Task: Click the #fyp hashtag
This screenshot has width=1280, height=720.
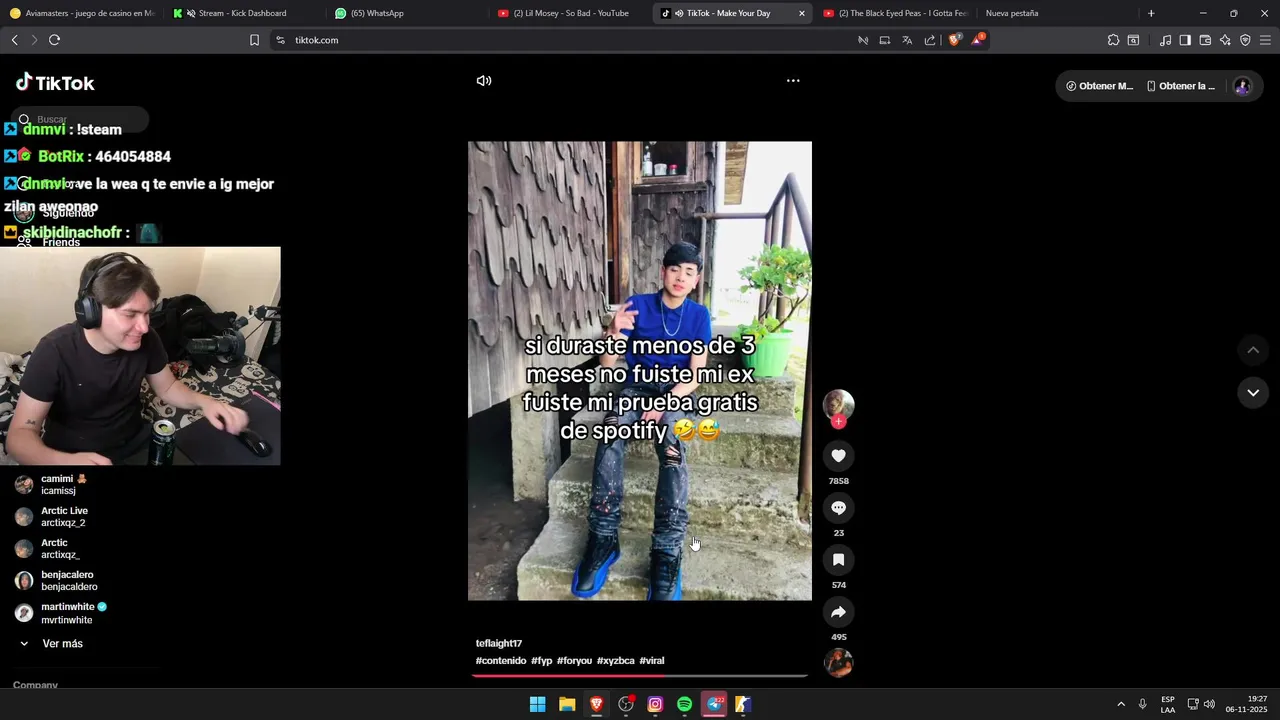Action: 541,661
